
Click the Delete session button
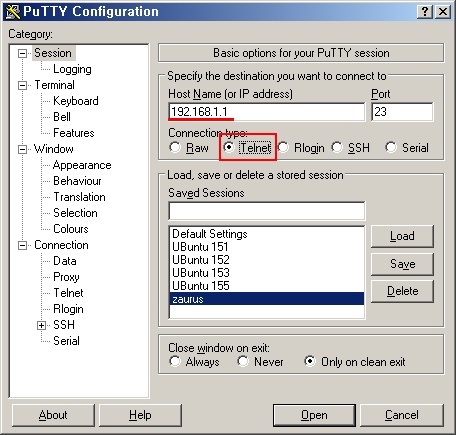click(402, 291)
